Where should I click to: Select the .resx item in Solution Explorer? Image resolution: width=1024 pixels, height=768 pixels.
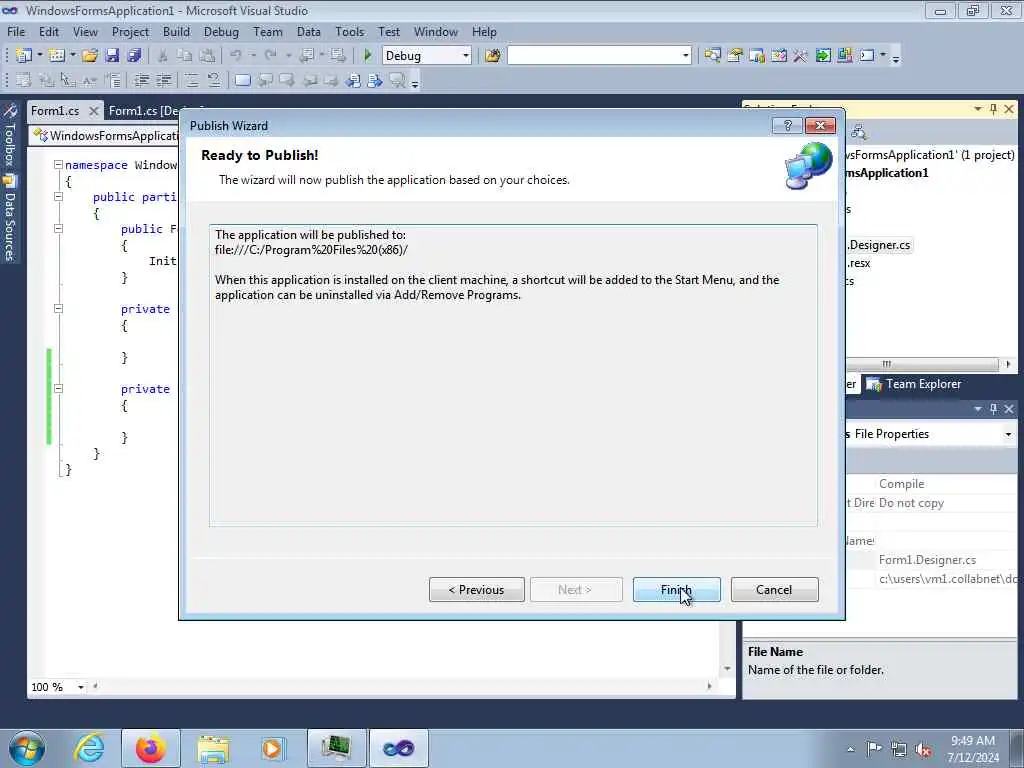coord(859,263)
